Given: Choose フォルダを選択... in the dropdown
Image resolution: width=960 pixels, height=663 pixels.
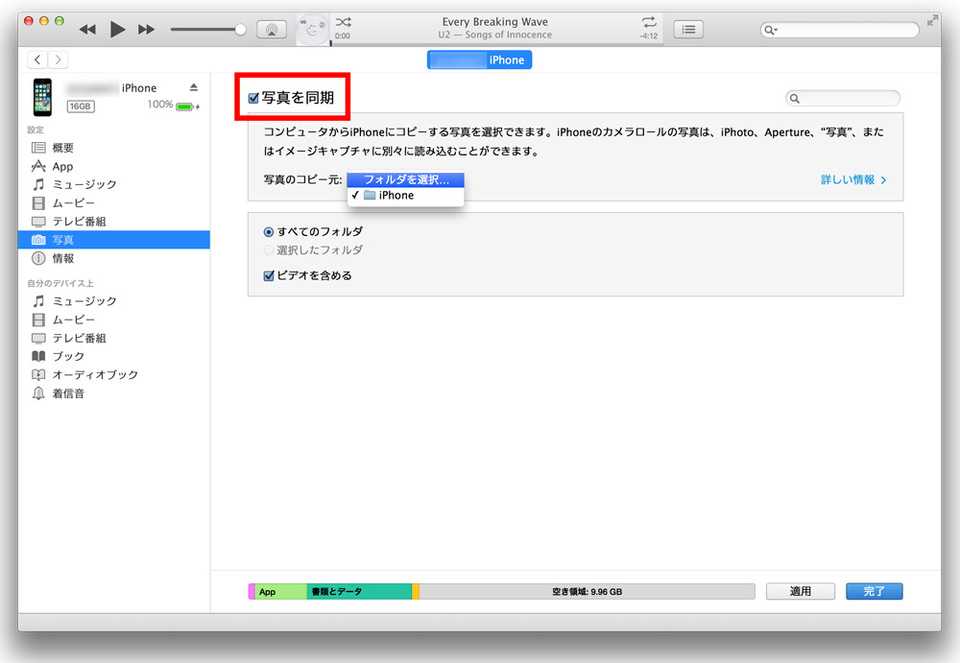Looking at the screenshot, I should tap(405, 179).
